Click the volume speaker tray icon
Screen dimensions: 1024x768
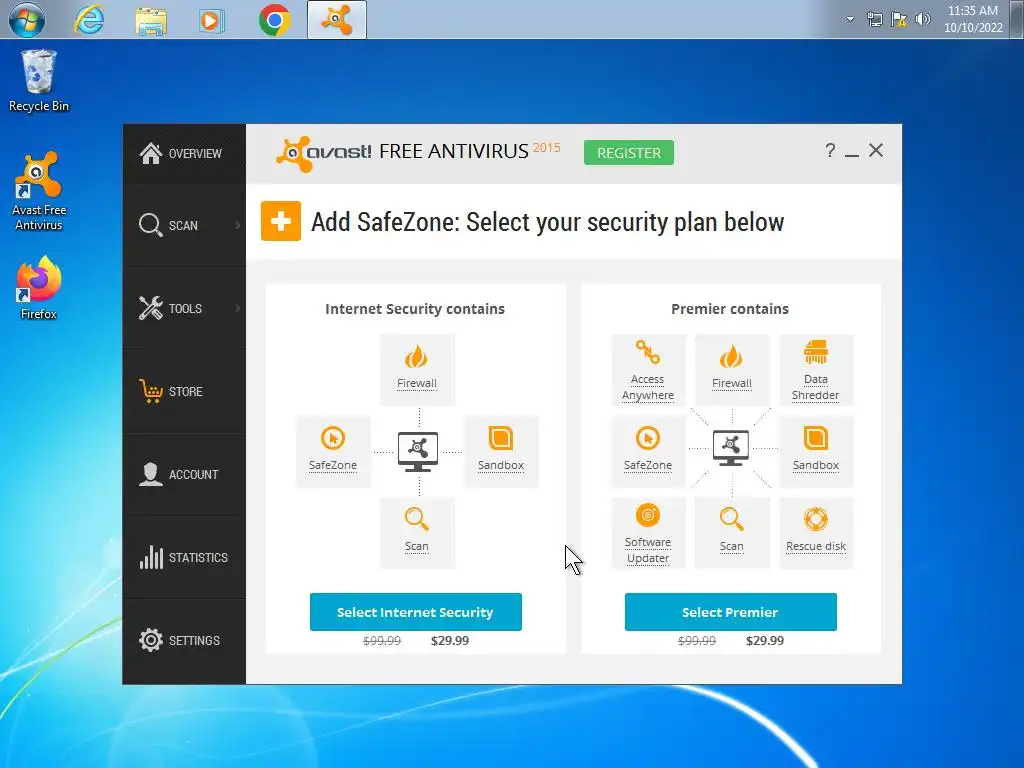click(923, 19)
